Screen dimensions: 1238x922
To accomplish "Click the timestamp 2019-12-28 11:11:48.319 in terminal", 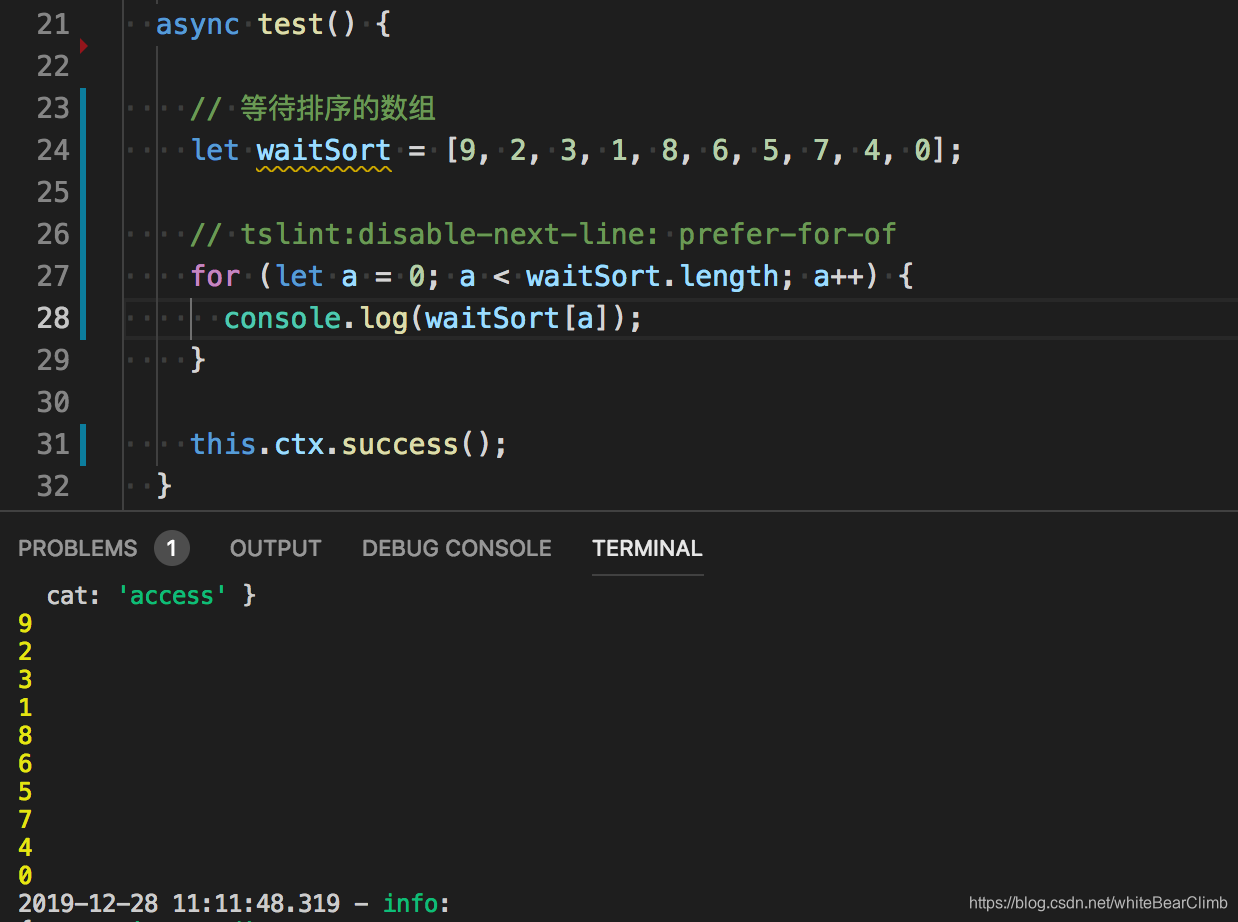I will [x=179, y=903].
